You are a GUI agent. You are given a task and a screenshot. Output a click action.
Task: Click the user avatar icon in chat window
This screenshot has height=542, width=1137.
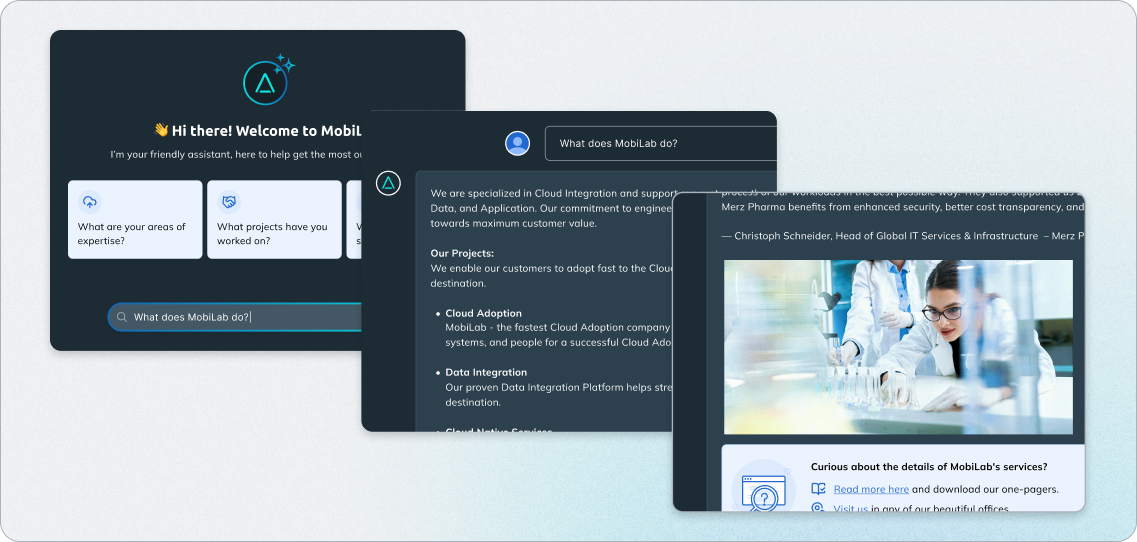click(x=517, y=143)
